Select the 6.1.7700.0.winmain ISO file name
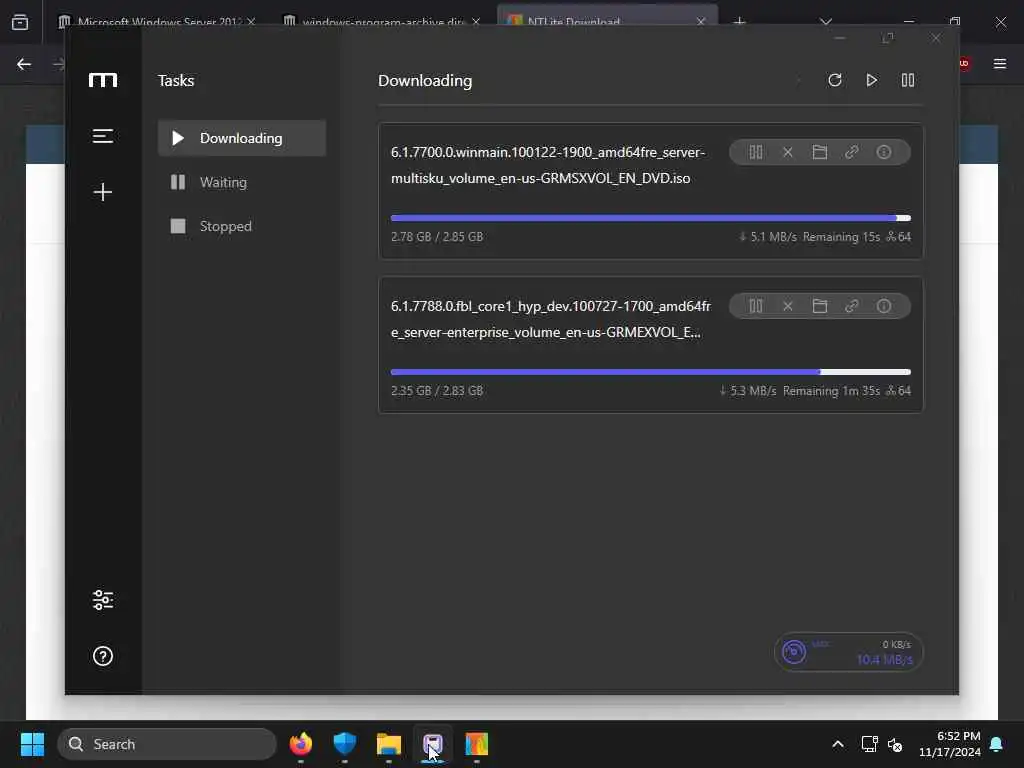This screenshot has width=1024, height=768. (x=548, y=165)
